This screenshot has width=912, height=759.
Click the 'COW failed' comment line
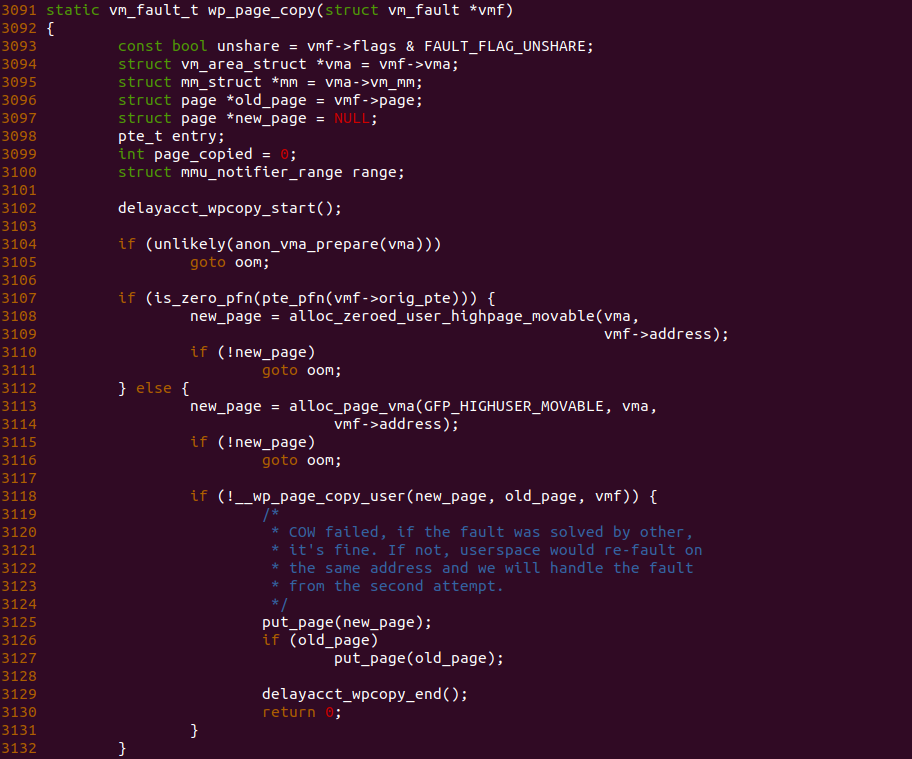click(x=482, y=532)
